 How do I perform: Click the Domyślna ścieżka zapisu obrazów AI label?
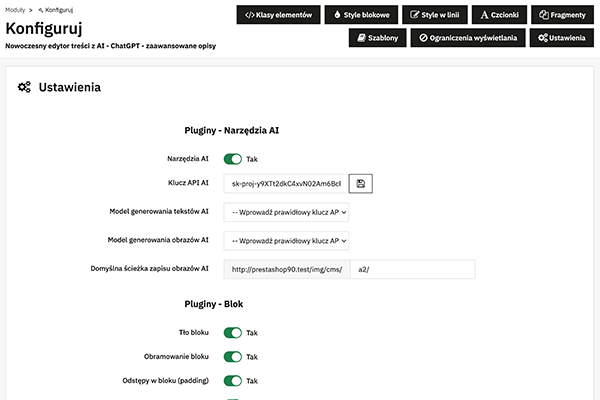pyautogui.click(x=150, y=269)
